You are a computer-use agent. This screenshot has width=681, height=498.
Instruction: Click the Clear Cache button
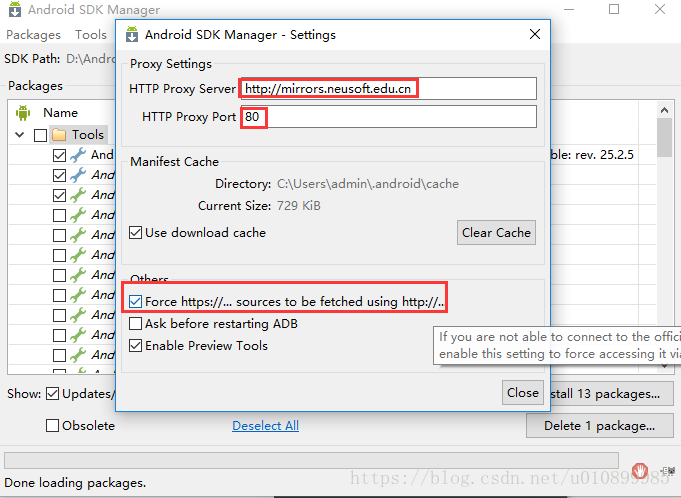[x=496, y=233]
